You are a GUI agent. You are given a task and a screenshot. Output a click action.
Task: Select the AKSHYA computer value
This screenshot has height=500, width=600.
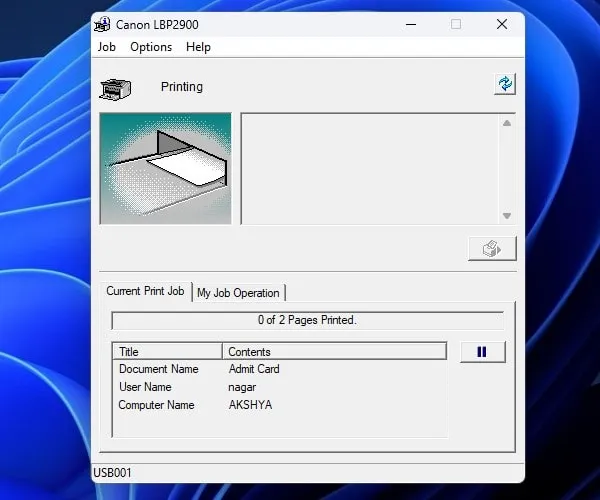click(250, 405)
